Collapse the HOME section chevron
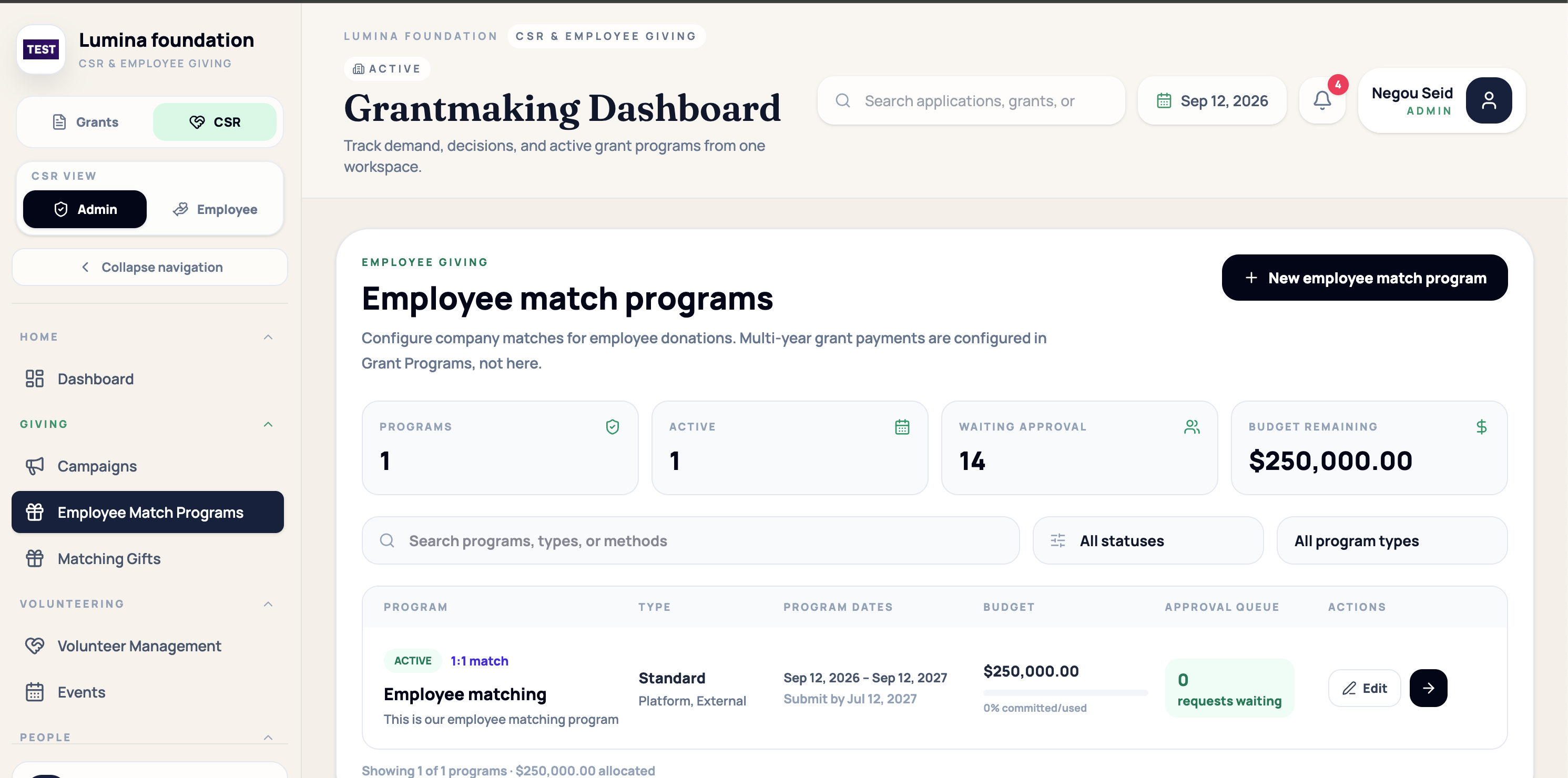The width and height of the screenshot is (1568, 778). (268, 336)
